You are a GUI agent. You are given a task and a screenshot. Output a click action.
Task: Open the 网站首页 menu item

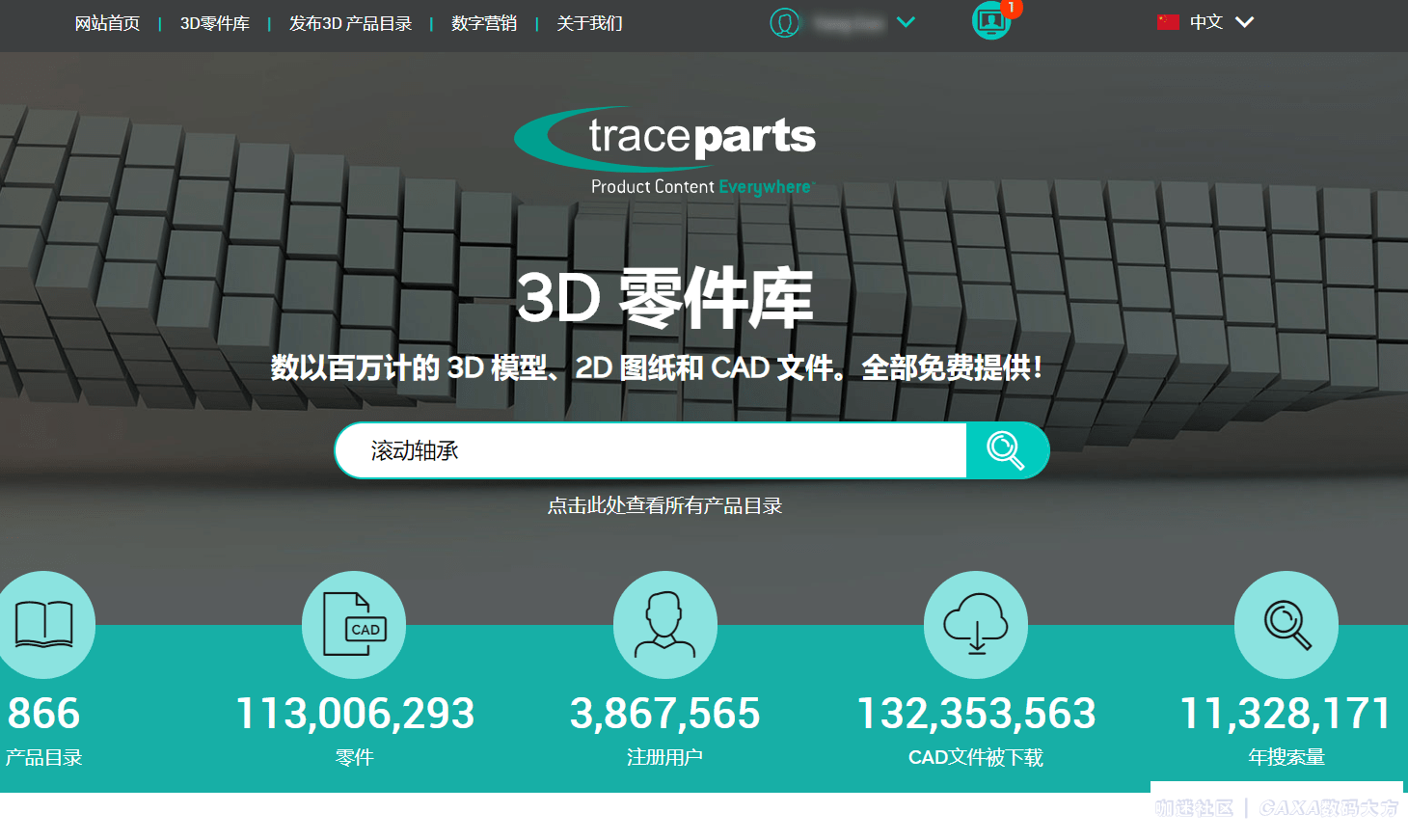(x=107, y=23)
